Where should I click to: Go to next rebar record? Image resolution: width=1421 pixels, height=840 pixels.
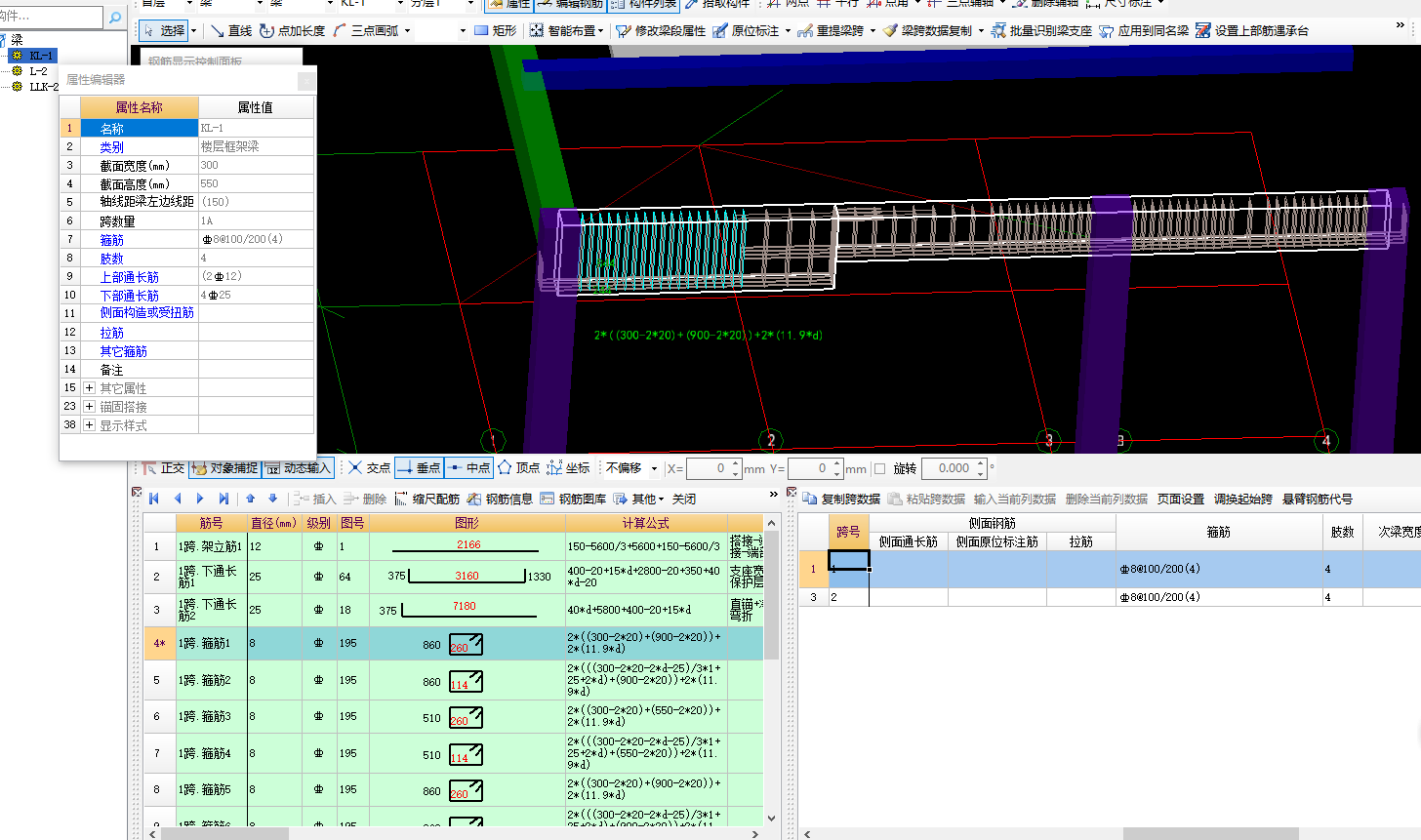click(200, 499)
